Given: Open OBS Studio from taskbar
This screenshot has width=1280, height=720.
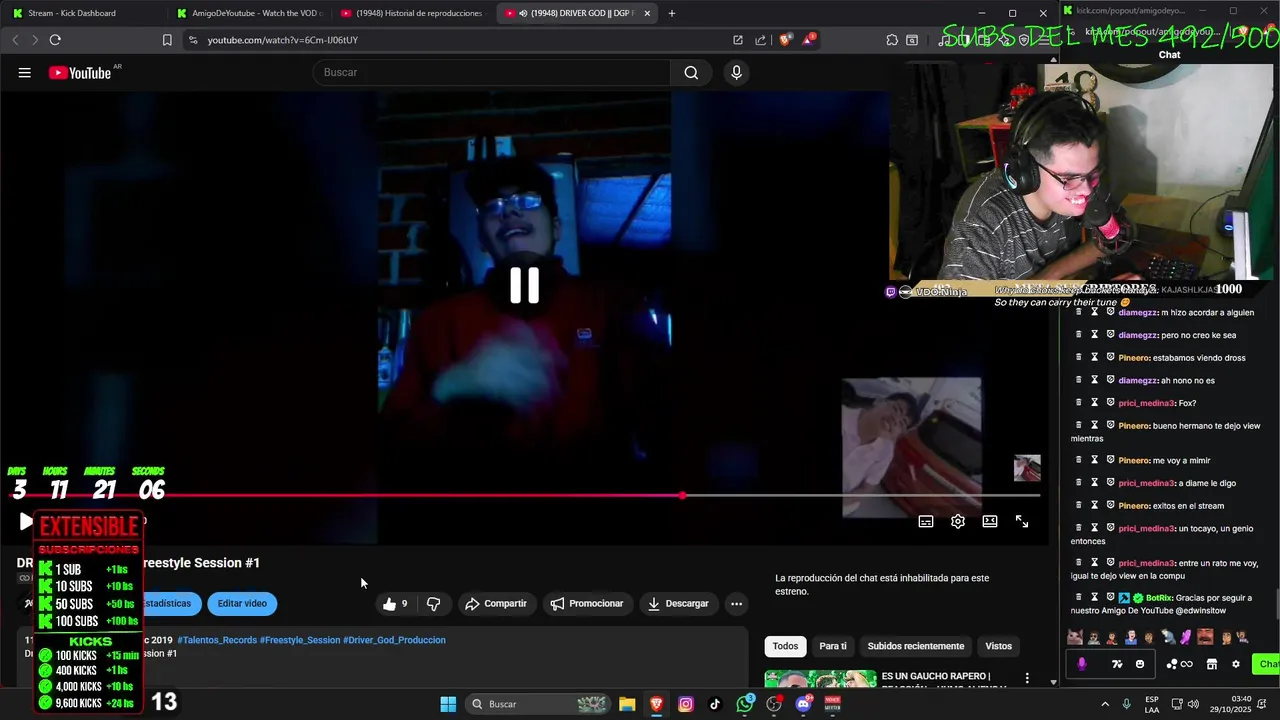Looking at the screenshot, I should tap(774, 704).
